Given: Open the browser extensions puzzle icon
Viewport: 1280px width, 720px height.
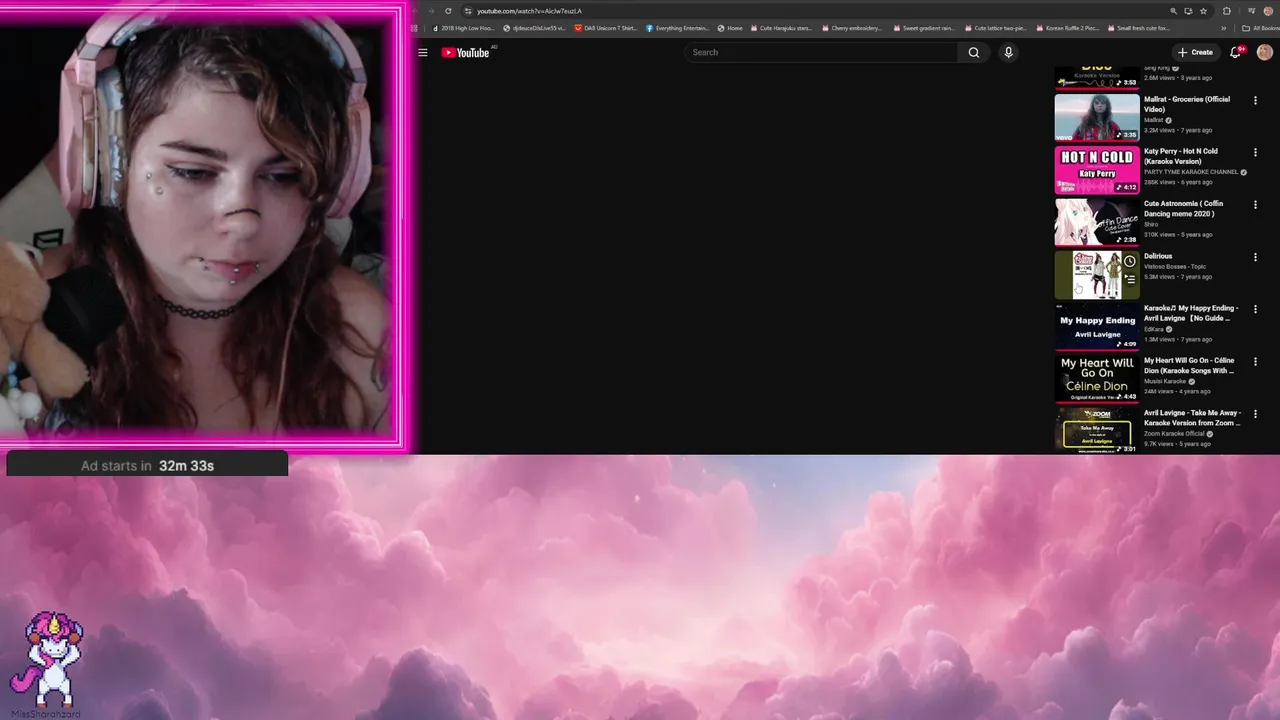Looking at the screenshot, I should coord(1227,11).
